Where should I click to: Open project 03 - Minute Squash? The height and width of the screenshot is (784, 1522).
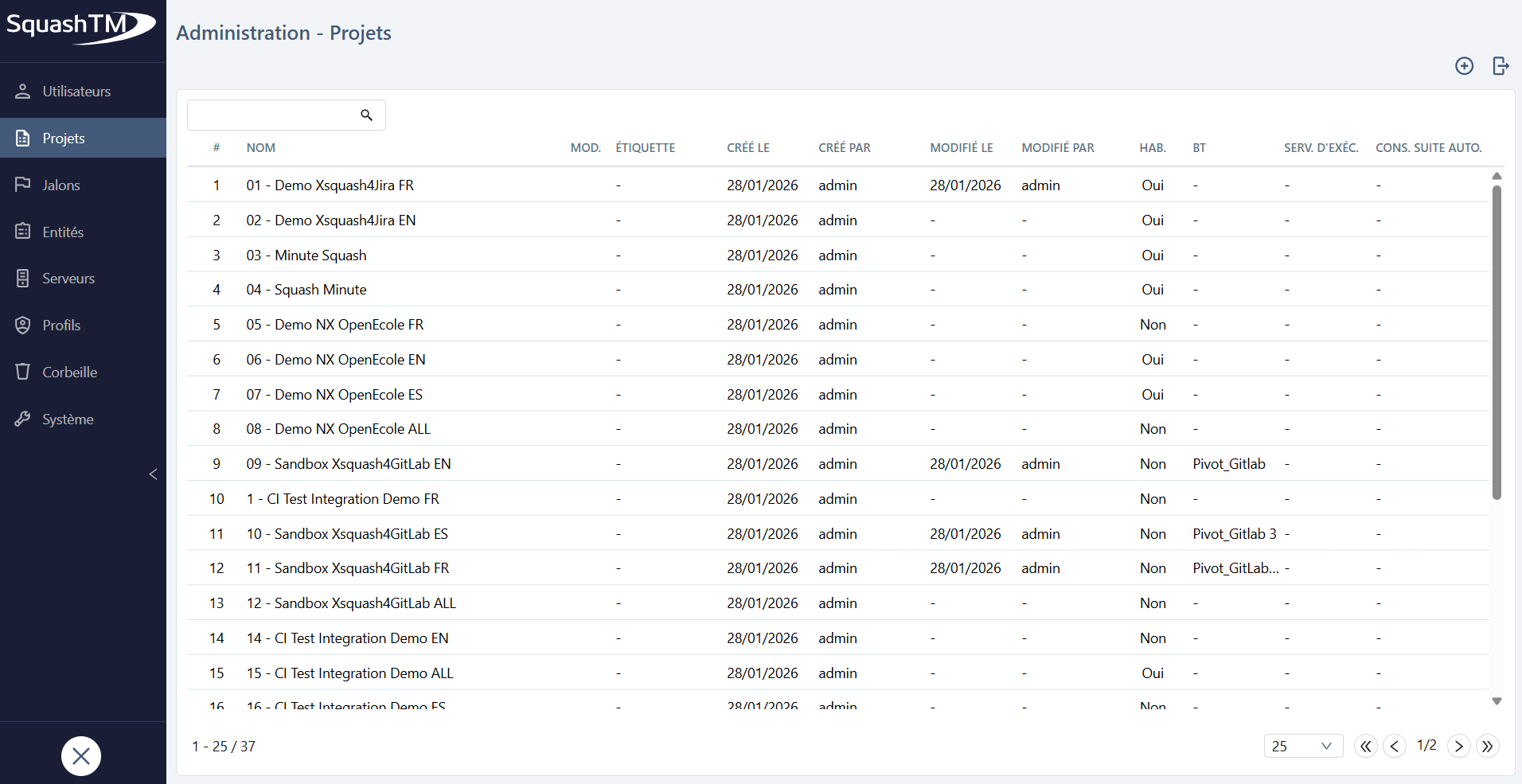306,255
